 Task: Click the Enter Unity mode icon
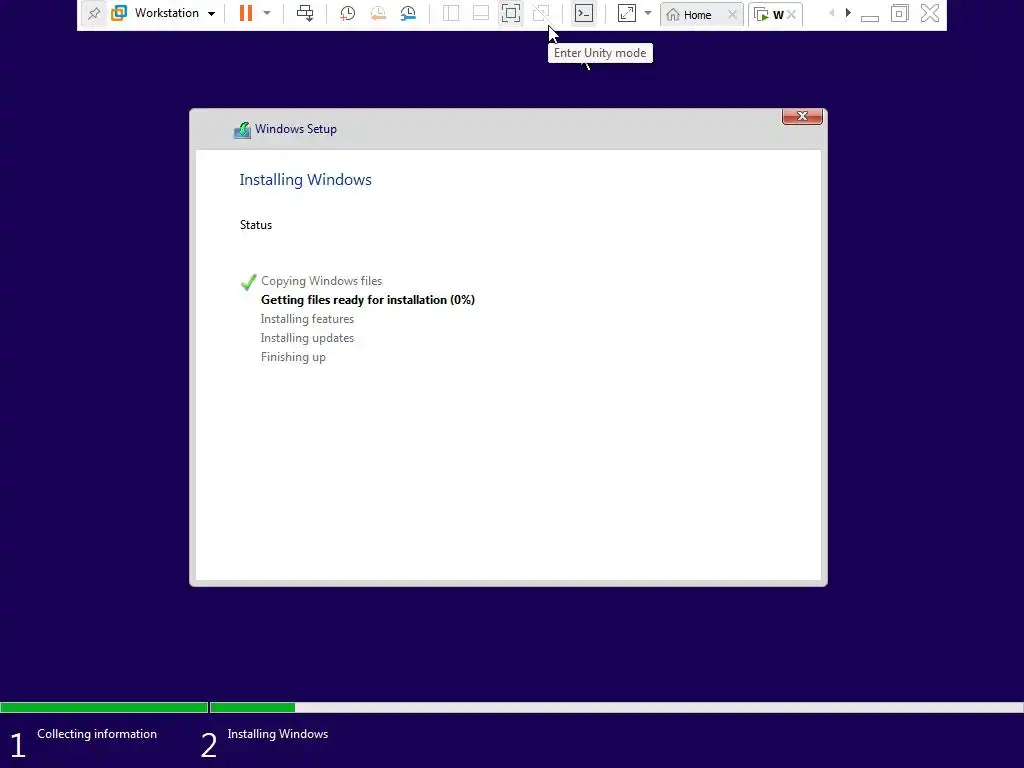(x=541, y=13)
